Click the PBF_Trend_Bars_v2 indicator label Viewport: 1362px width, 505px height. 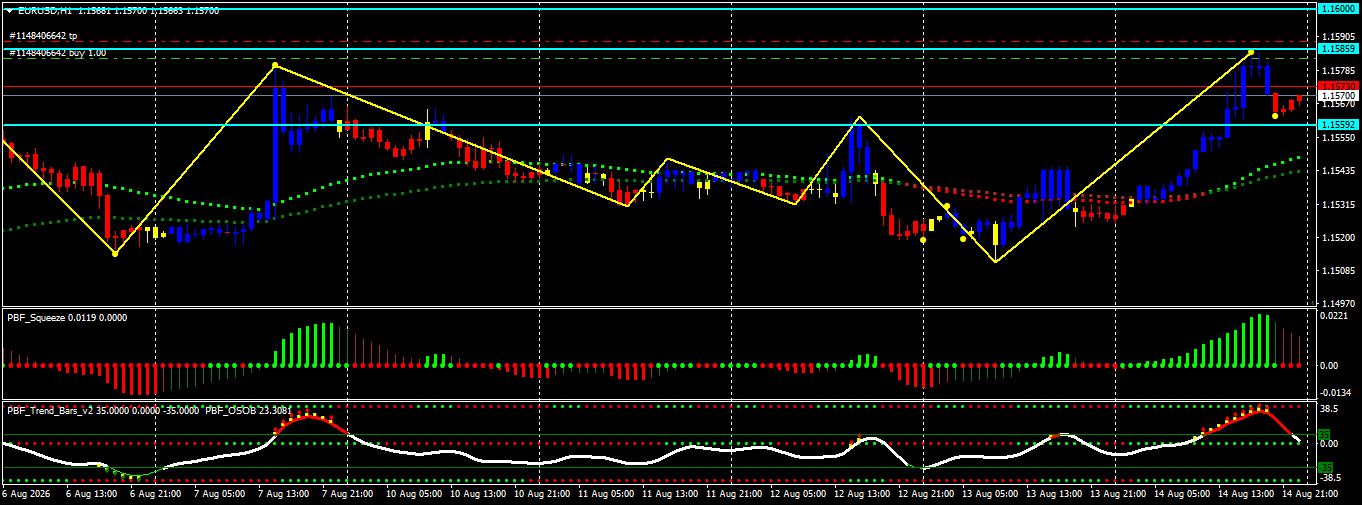point(50,409)
